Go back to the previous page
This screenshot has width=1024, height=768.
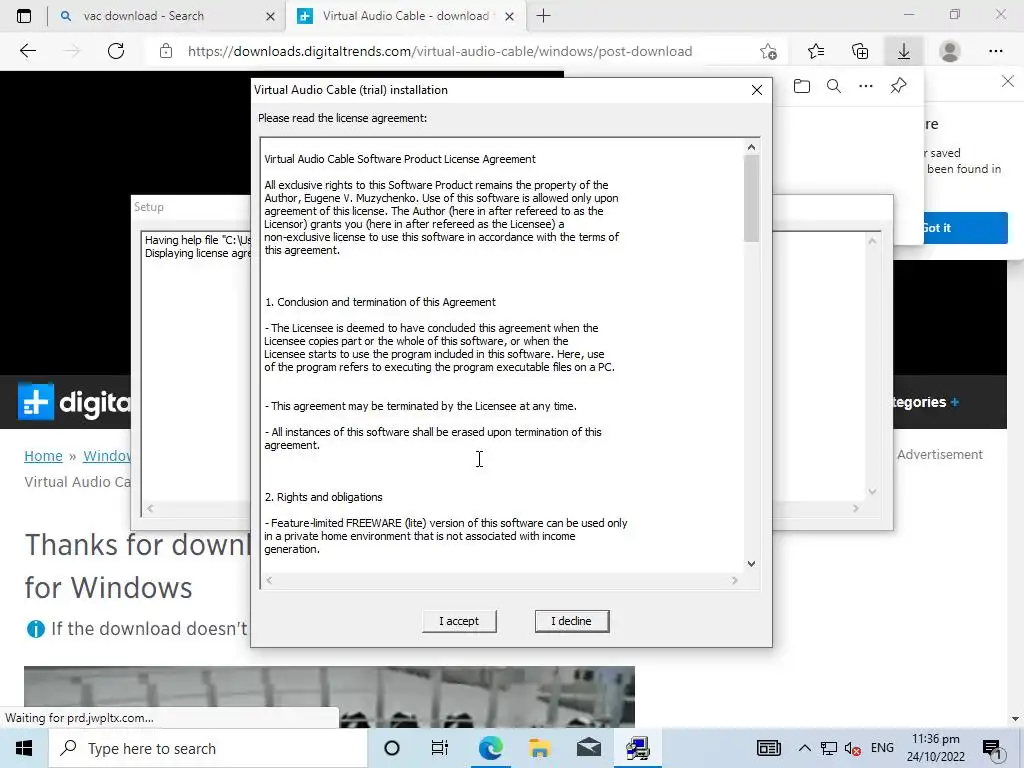tap(27, 51)
